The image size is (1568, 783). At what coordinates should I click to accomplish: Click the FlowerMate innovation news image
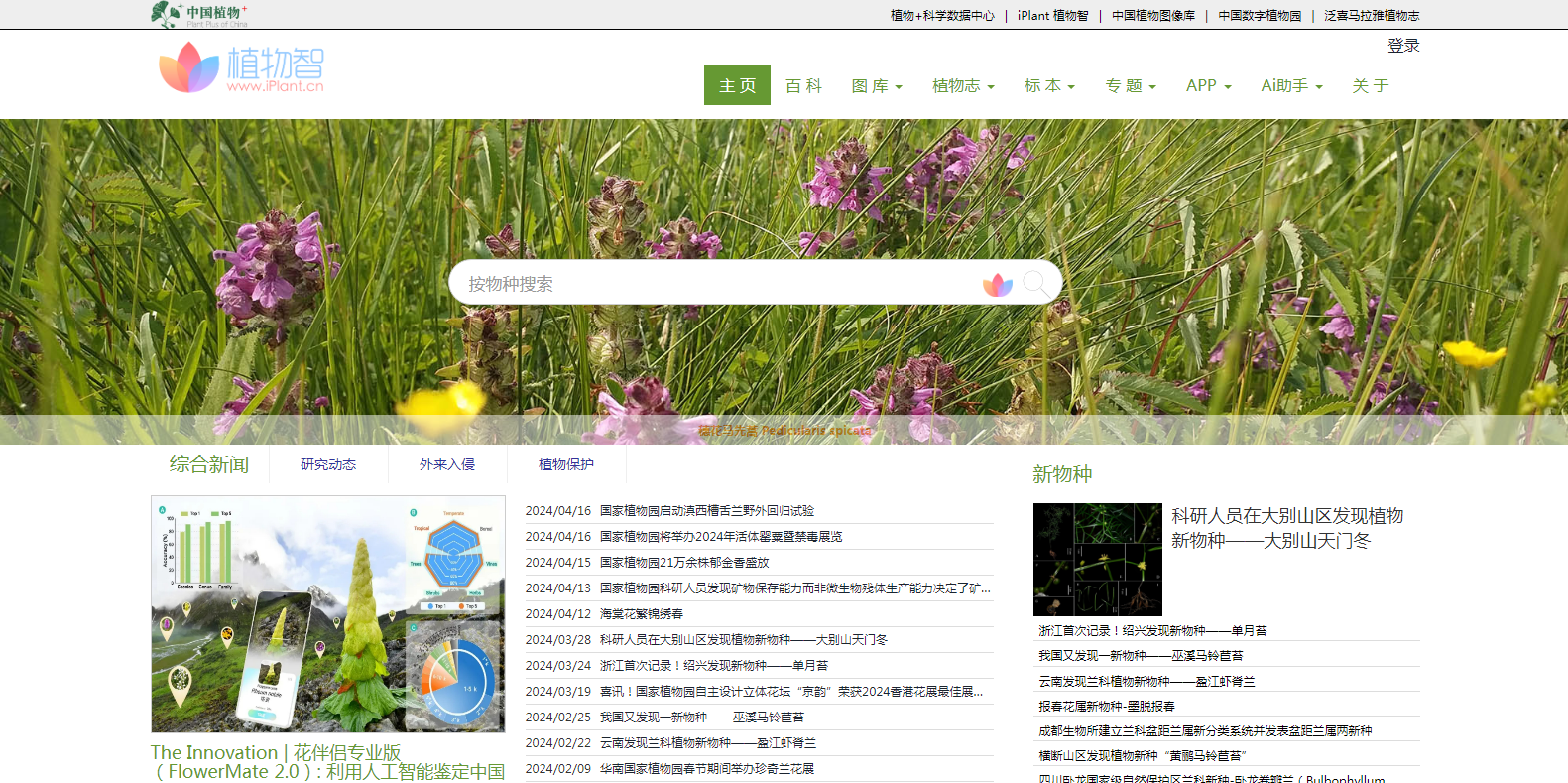click(328, 614)
